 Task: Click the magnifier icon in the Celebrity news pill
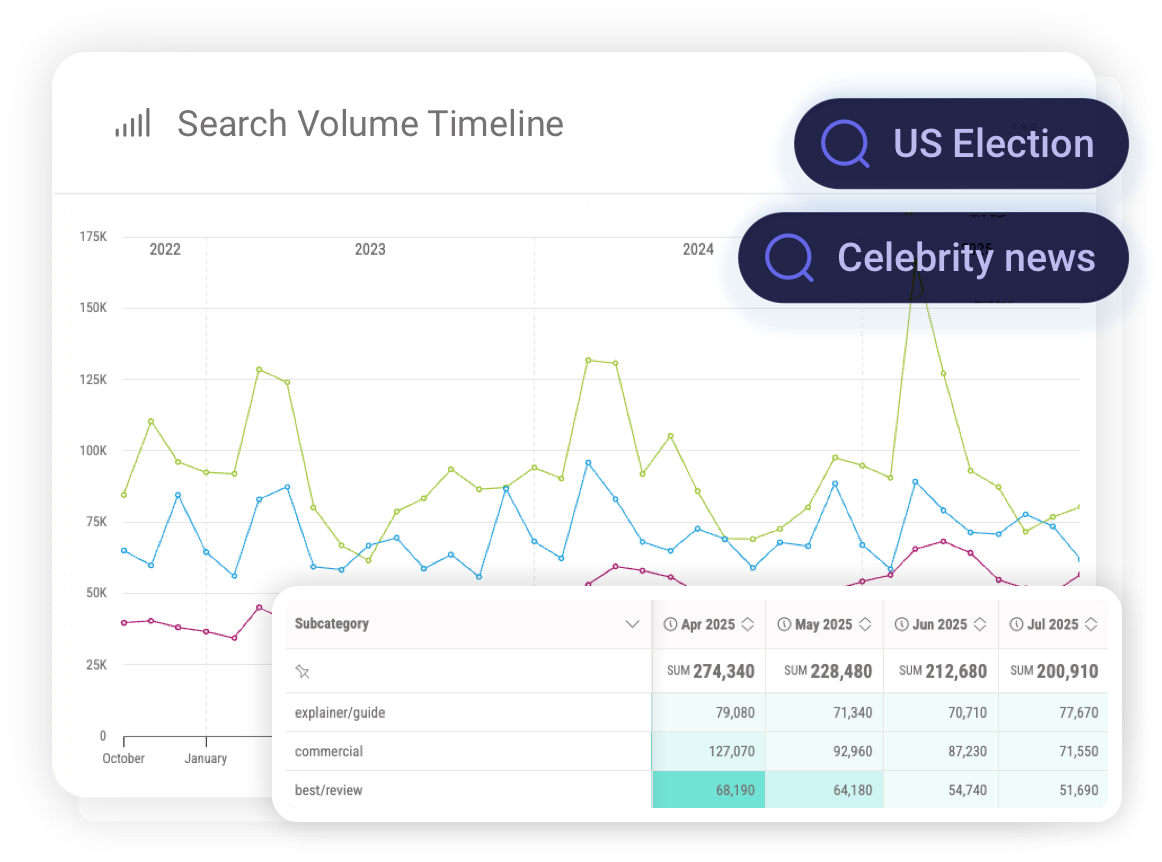pos(789,257)
